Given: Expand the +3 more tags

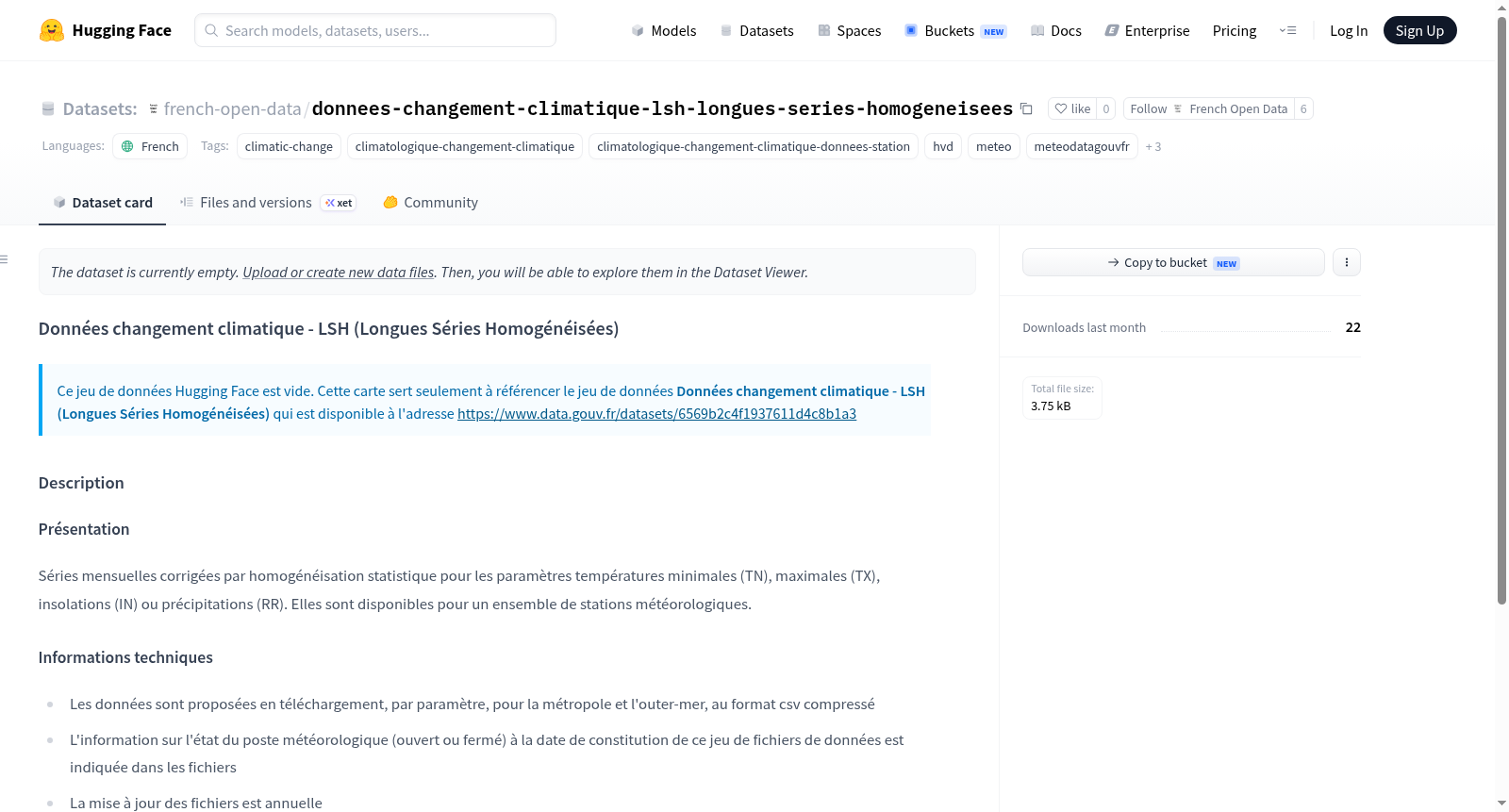Looking at the screenshot, I should tap(1153, 146).
